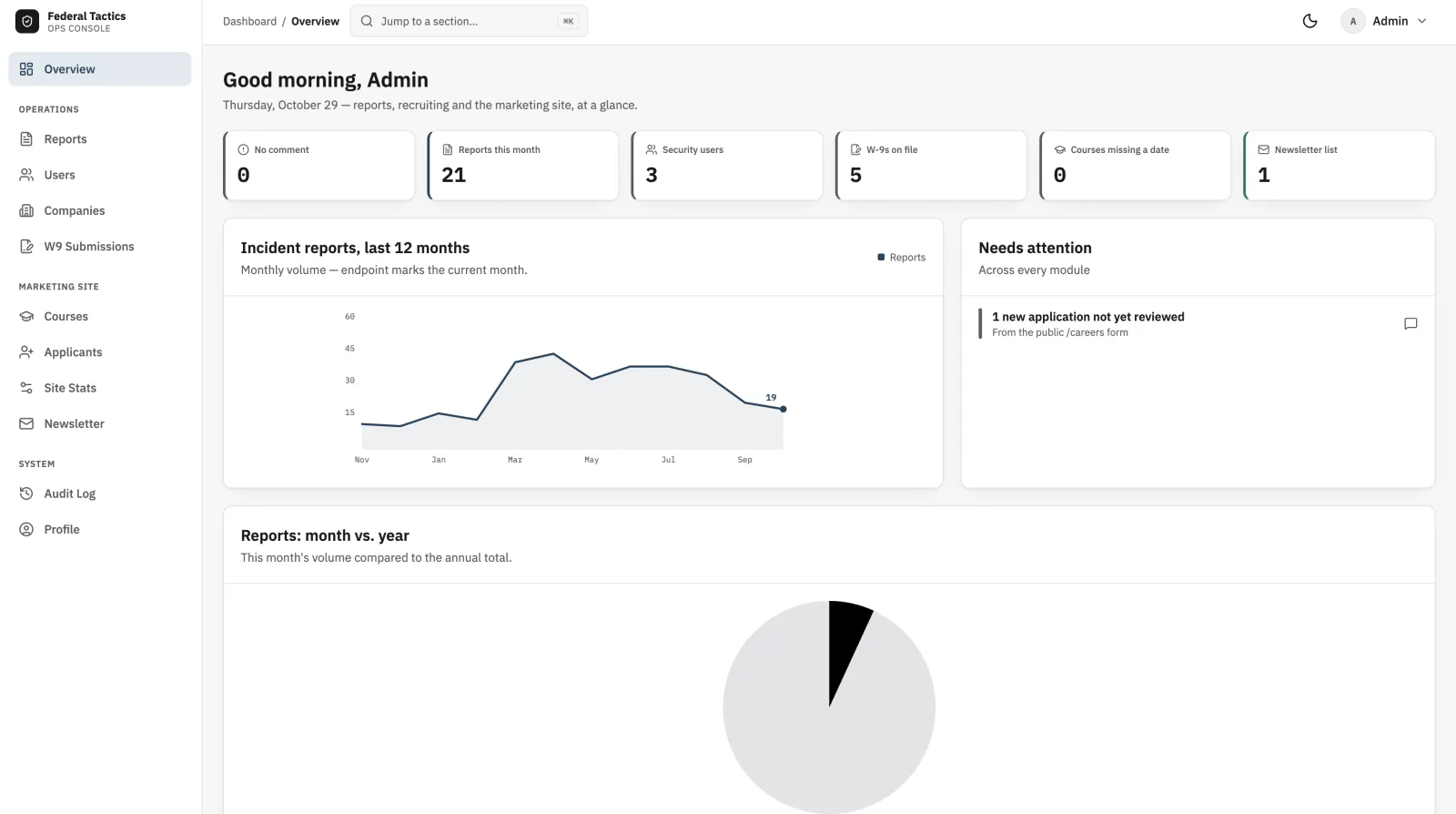The height and width of the screenshot is (814, 1456).
Task: Open the No comment stat card
Action: pos(319,166)
